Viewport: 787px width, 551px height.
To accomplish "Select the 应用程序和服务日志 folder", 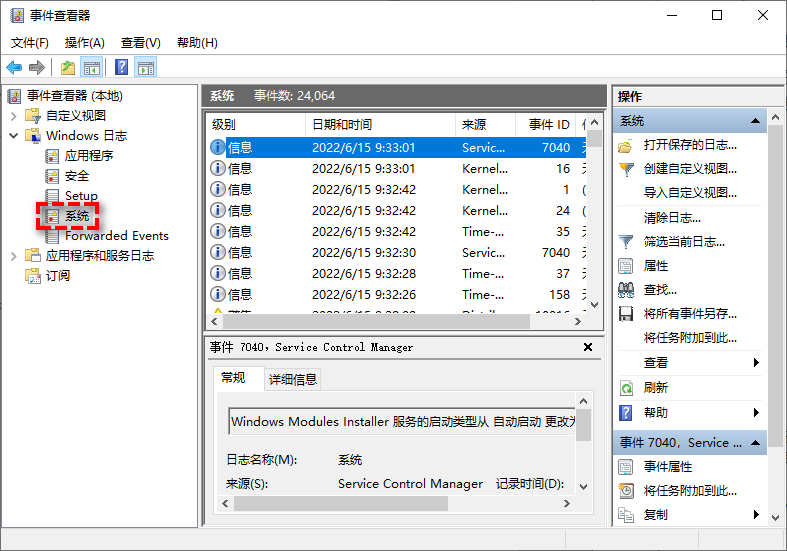I will coord(99,256).
